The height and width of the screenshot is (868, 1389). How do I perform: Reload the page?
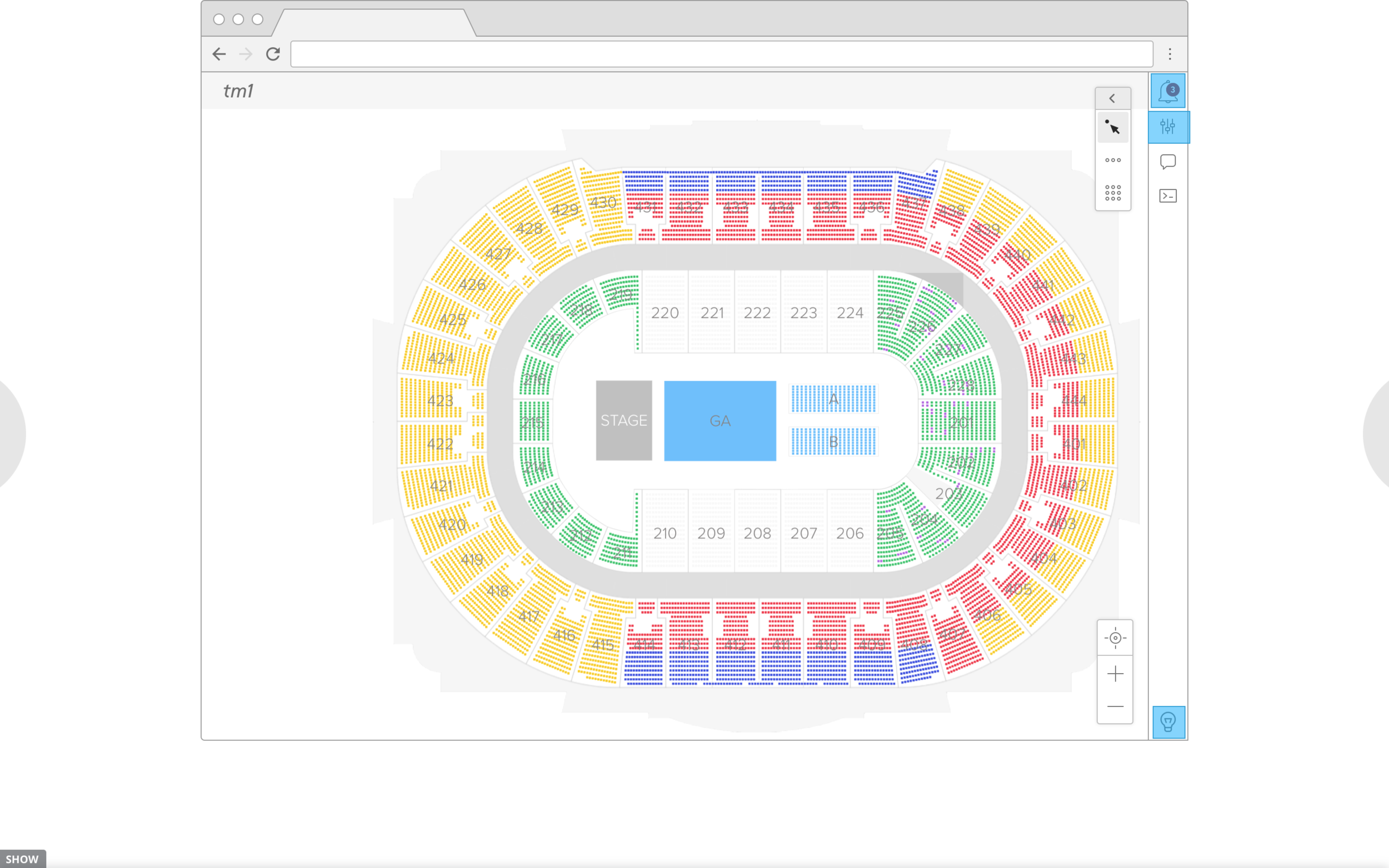coord(273,54)
